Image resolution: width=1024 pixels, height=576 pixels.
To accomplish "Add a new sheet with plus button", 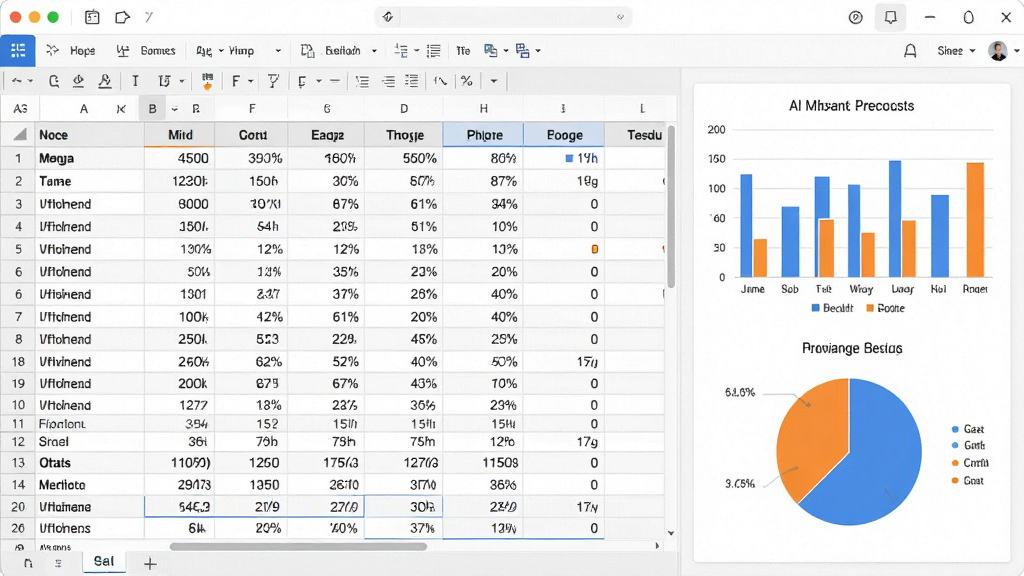I will (x=150, y=564).
